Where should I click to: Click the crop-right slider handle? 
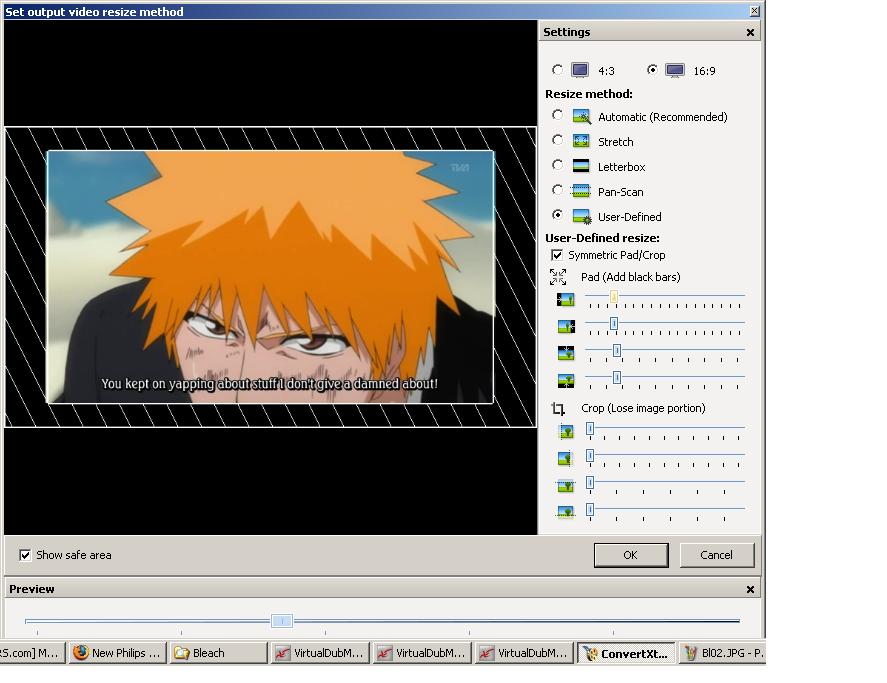click(590, 455)
